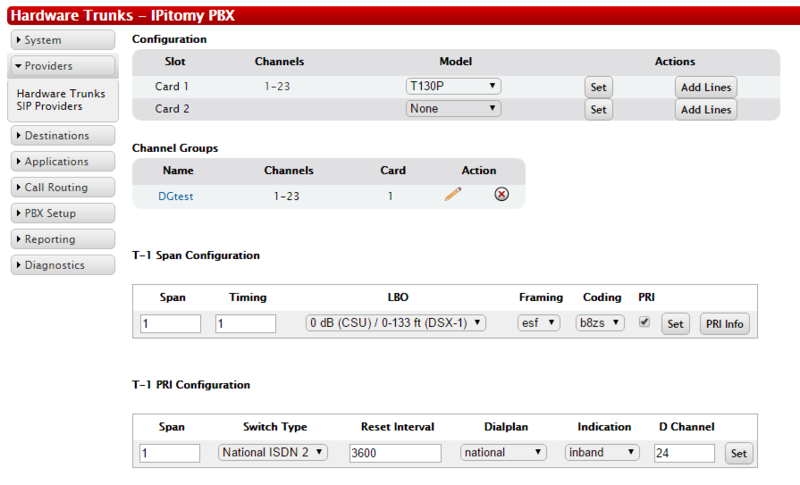Open the Card 1 Model dropdown

[453, 86]
